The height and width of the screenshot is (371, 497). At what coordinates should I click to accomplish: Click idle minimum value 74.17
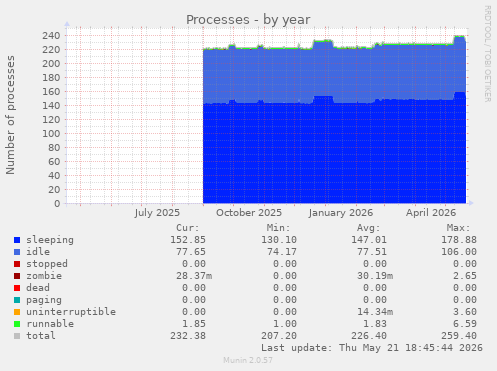[282, 252]
